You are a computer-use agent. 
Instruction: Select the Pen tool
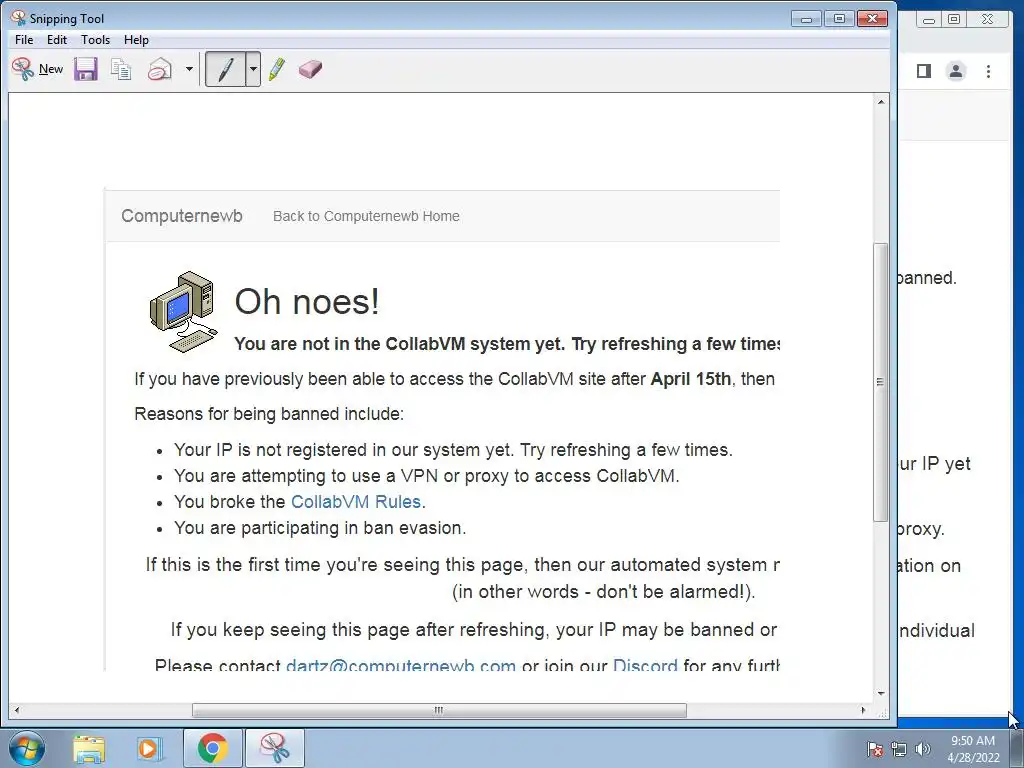click(x=225, y=69)
